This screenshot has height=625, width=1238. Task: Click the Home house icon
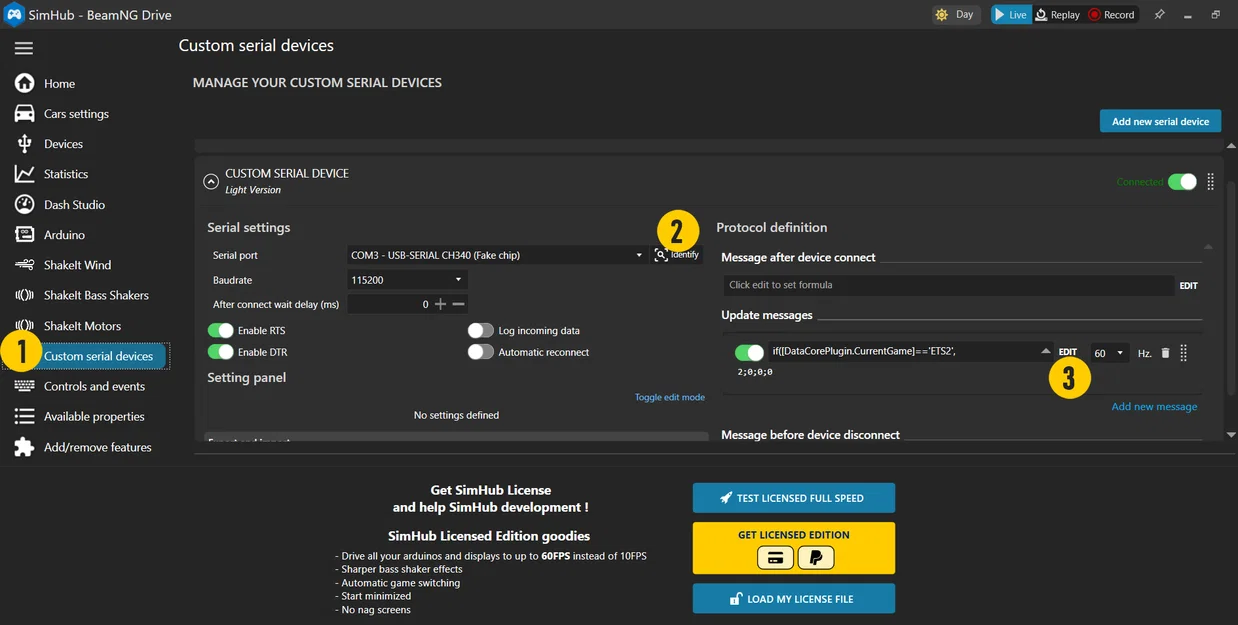[24, 83]
